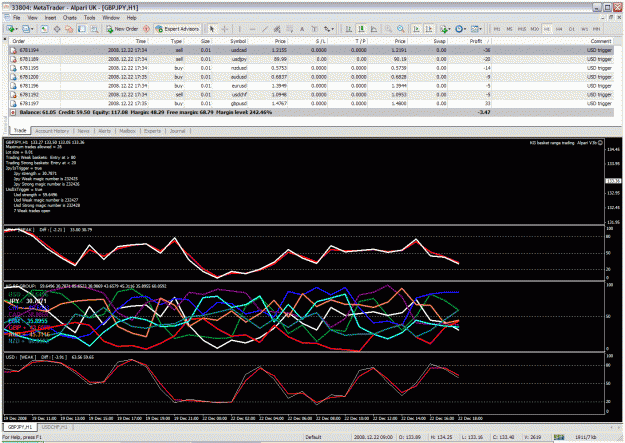This screenshot has width=625, height=443.
Task: Switch to the Mailbox tab
Action: pos(127,131)
